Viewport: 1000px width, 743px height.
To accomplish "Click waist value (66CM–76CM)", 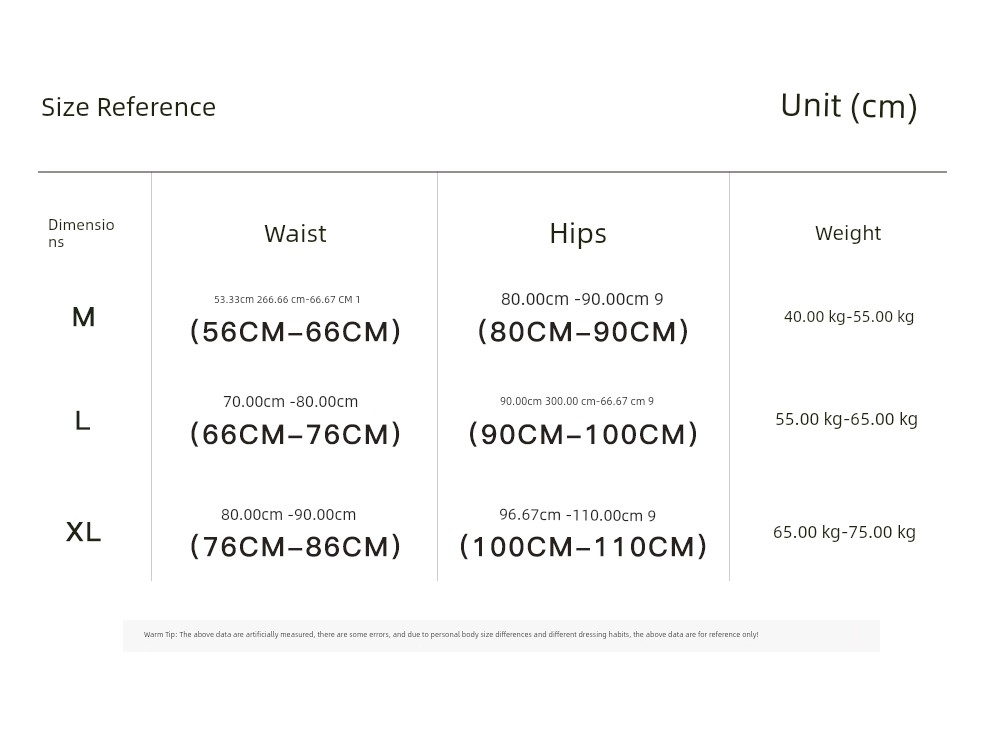I will tap(295, 434).
